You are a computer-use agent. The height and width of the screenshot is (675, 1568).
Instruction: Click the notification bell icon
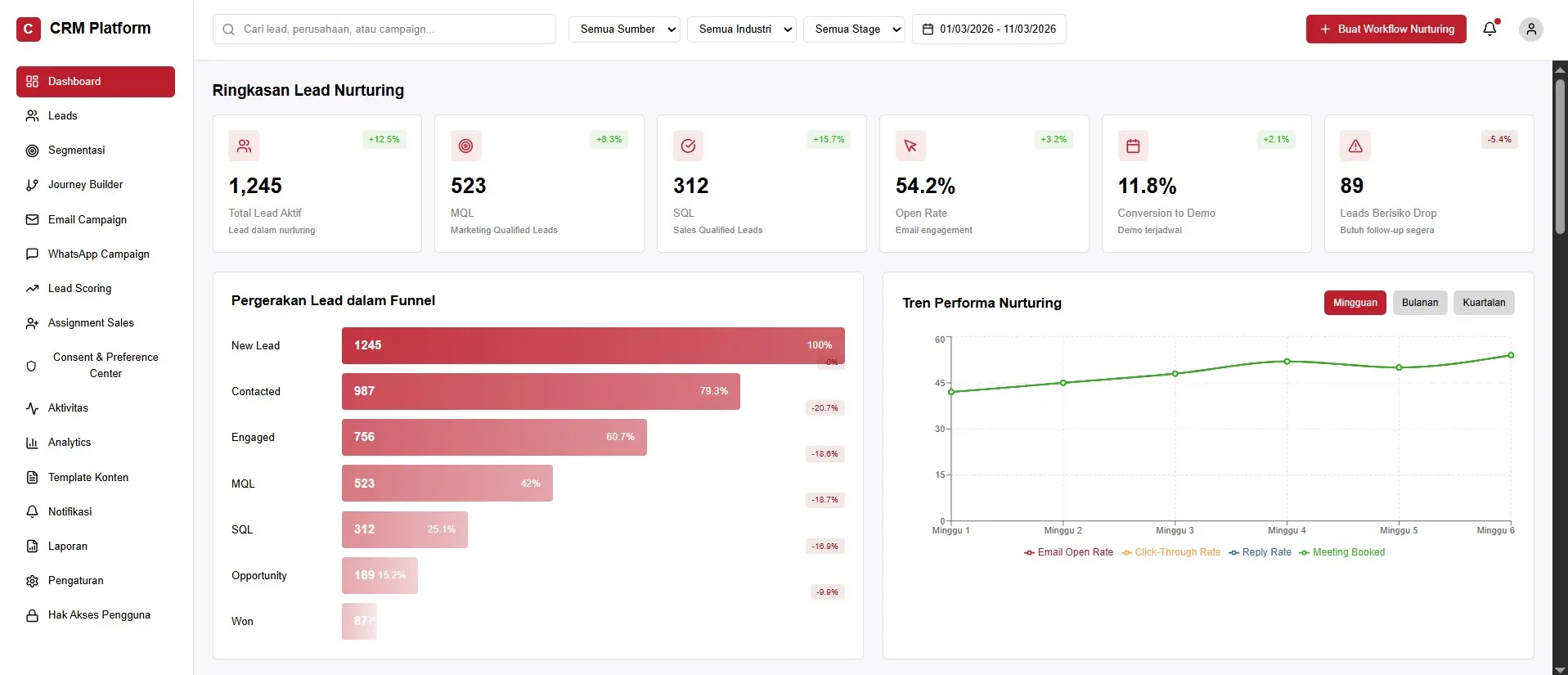[1489, 29]
